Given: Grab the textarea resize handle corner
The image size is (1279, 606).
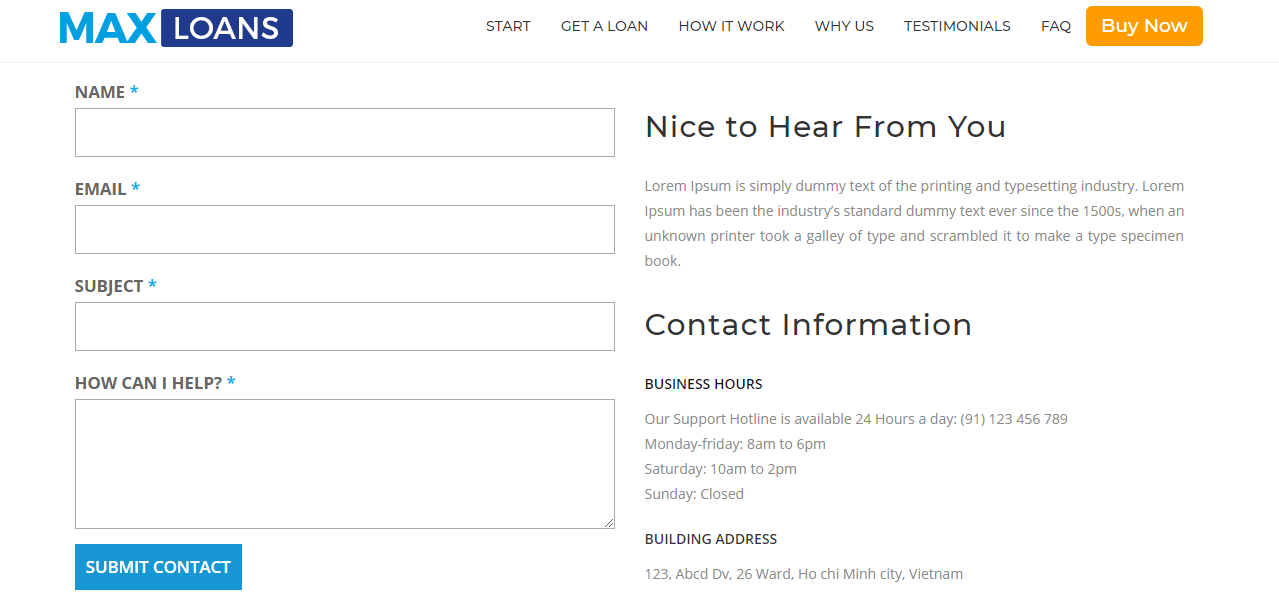Looking at the screenshot, I should (x=608, y=522).
